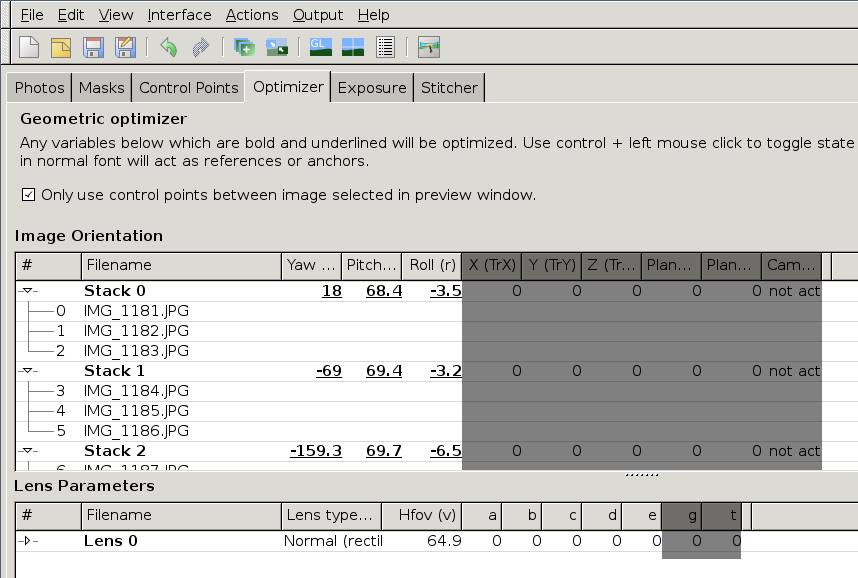Show the control points list

pyautogui.click(x=385, y=46)
